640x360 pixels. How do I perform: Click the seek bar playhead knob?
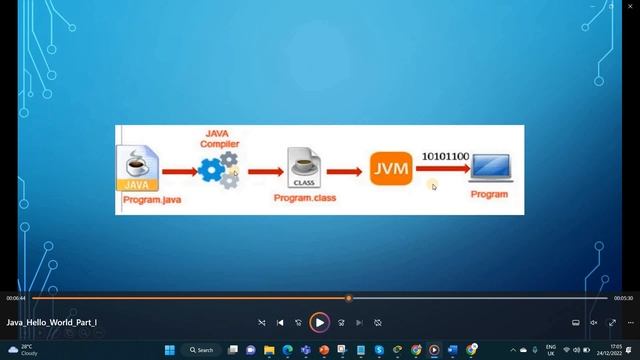coord(349,298)
